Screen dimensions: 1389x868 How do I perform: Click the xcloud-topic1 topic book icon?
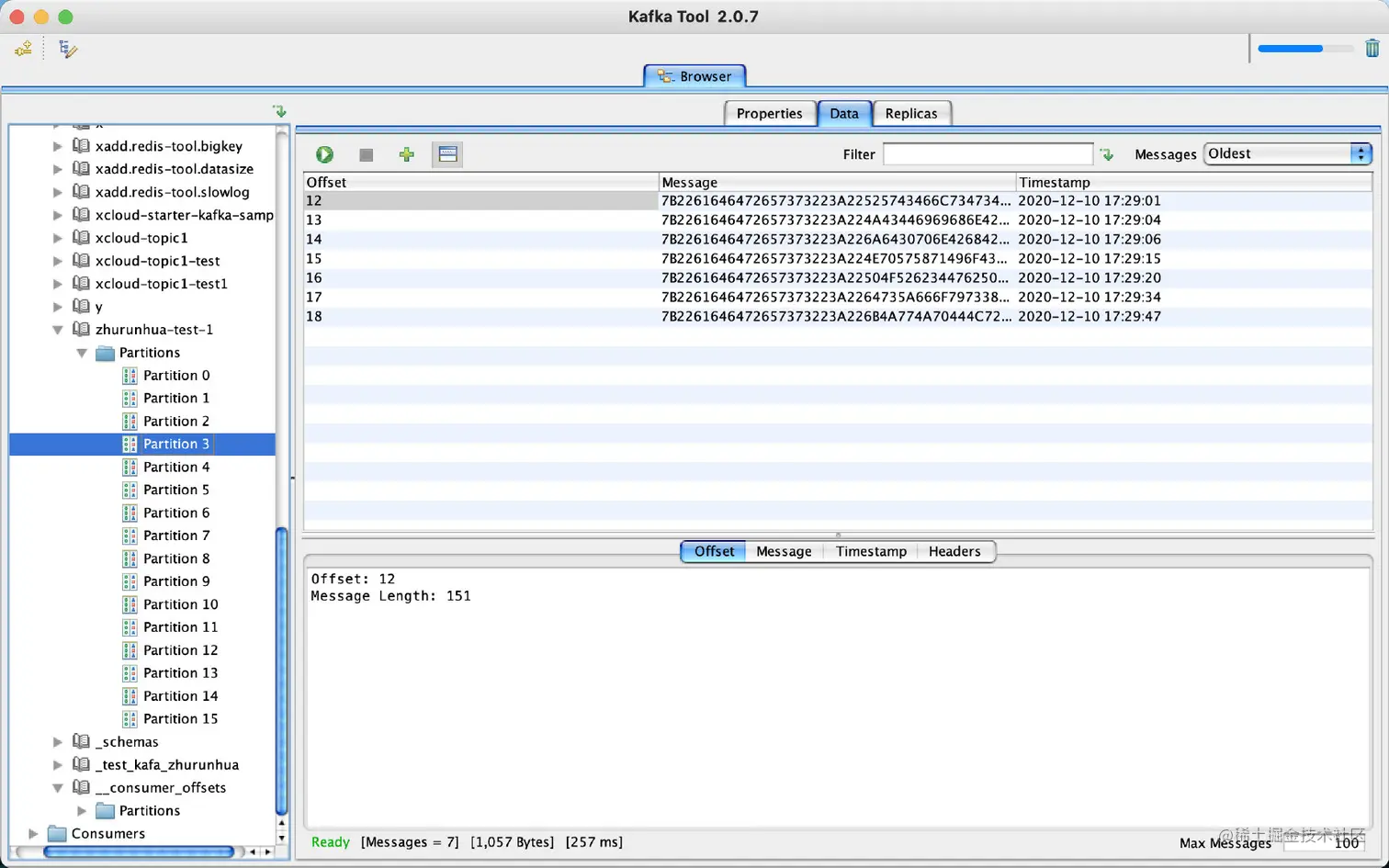[x=81, y=237]
